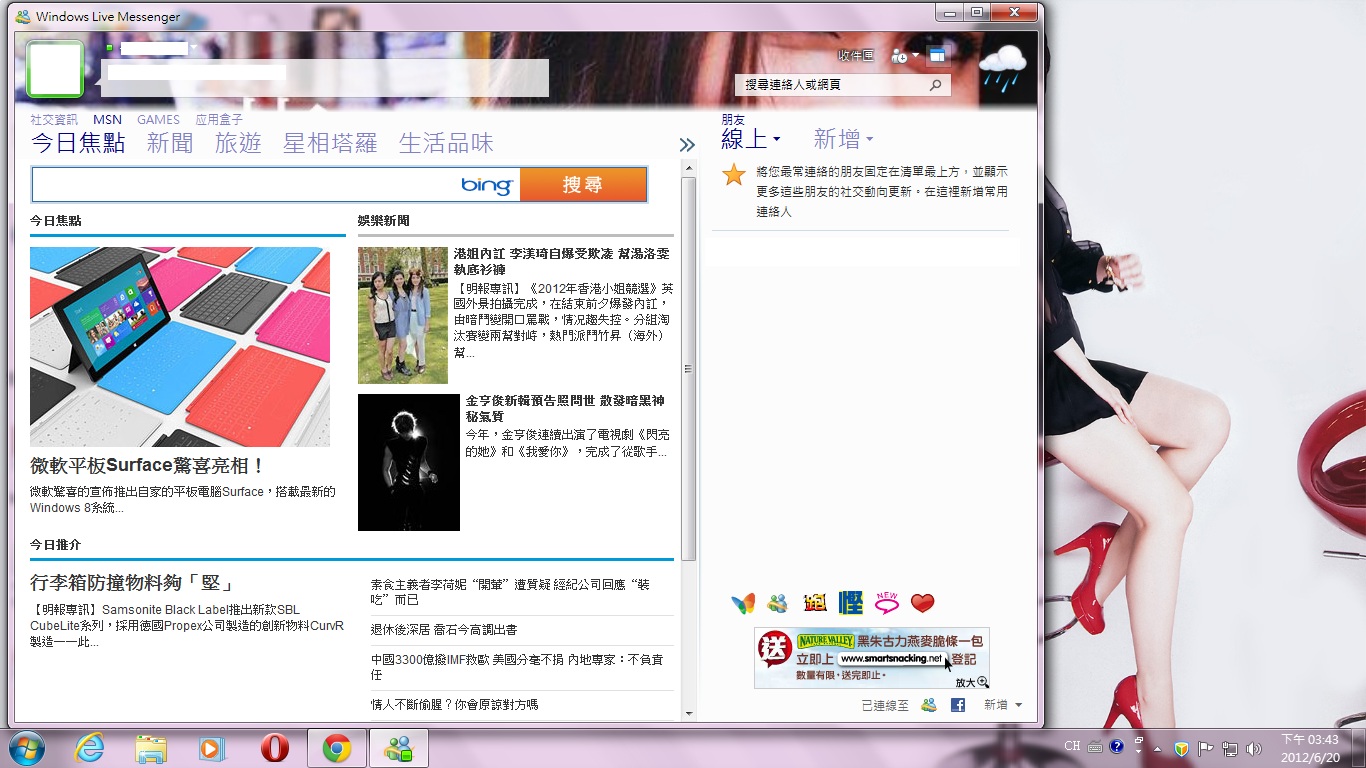The image size is (1366, 768).
Task: Select the GAMES tab
Action: [x=158, y=120]
